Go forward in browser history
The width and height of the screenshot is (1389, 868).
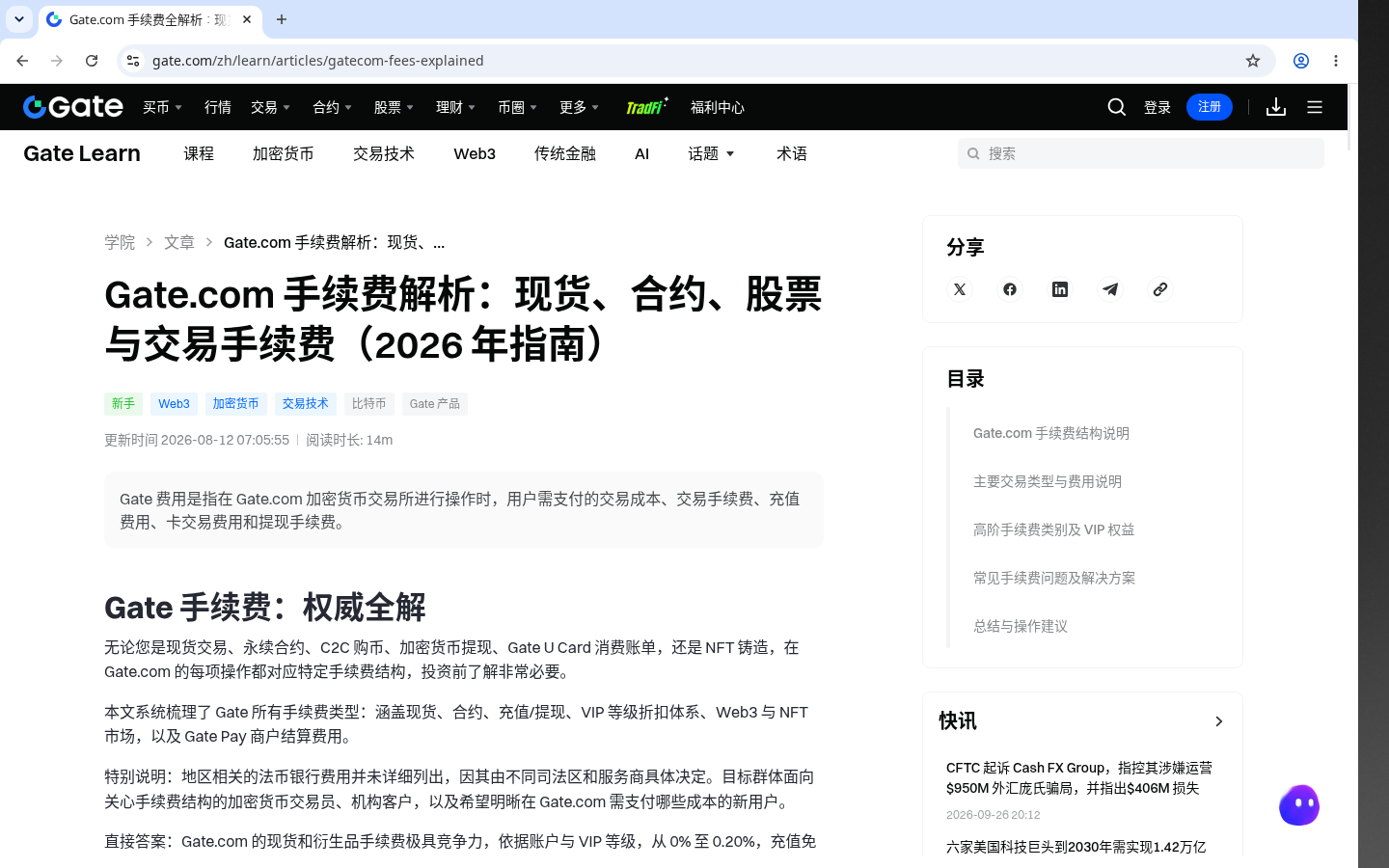(x=57, y=61)
